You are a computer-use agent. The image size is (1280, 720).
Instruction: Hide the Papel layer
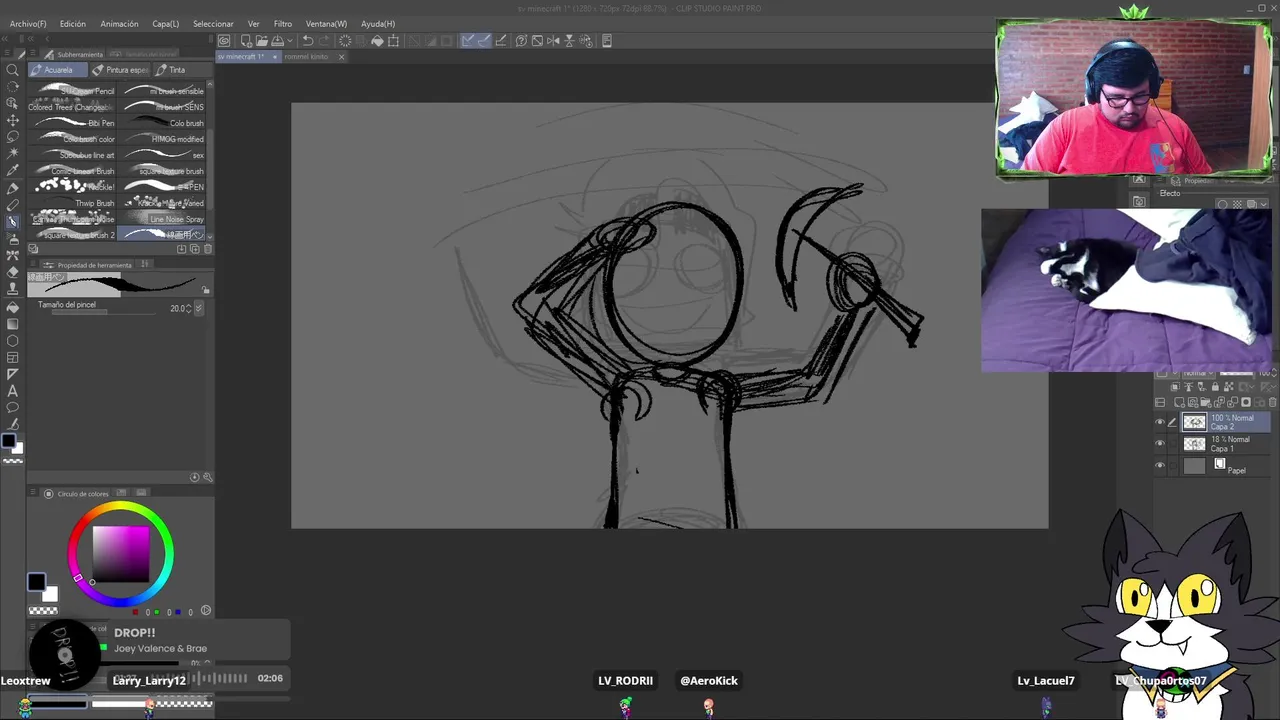1160,466
